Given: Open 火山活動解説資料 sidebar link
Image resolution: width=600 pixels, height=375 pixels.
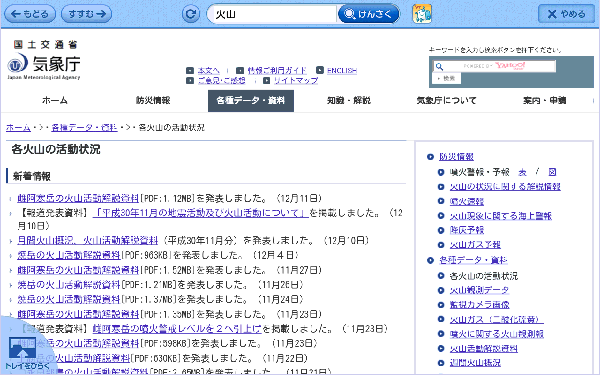Looking at the screenshot, I should (484, 349).
